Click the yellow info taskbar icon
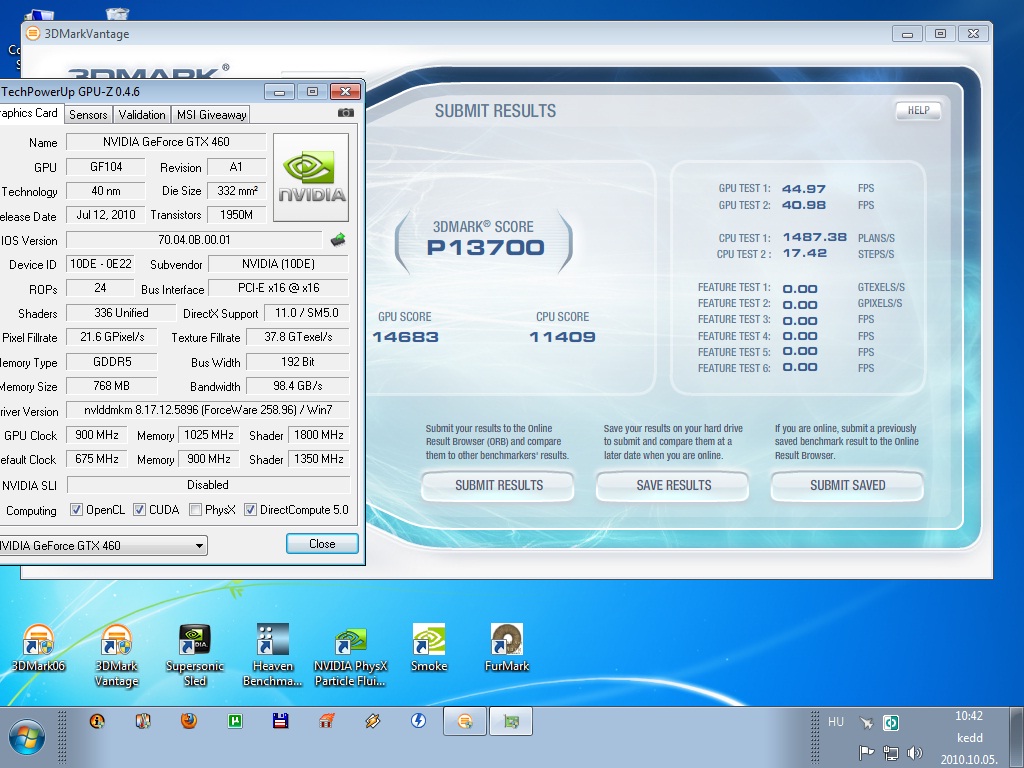Screen dimensions: 1024x768 pyautogui.click(x=97, y=721)
